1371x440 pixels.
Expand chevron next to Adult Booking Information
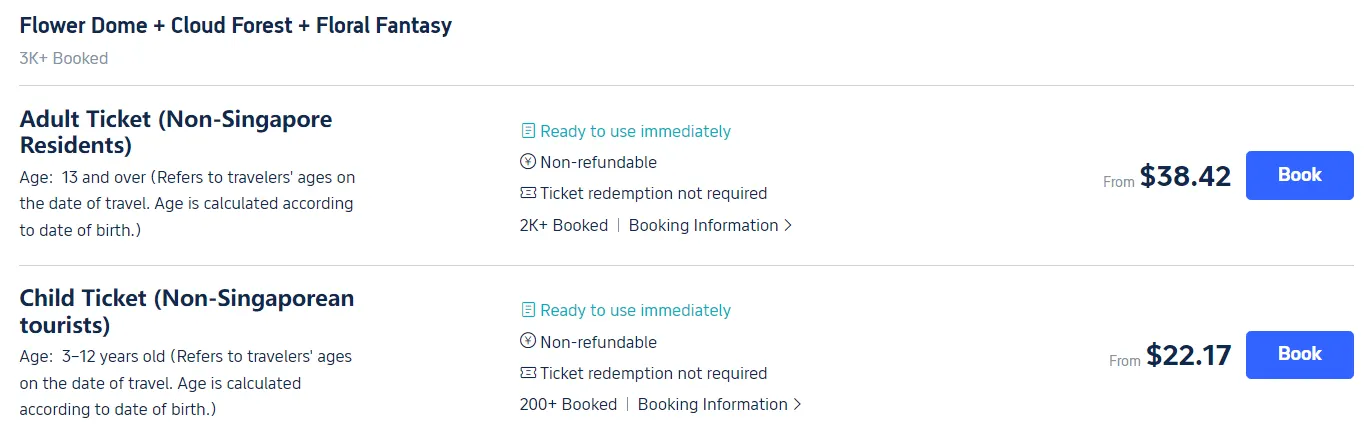point(788,225)
